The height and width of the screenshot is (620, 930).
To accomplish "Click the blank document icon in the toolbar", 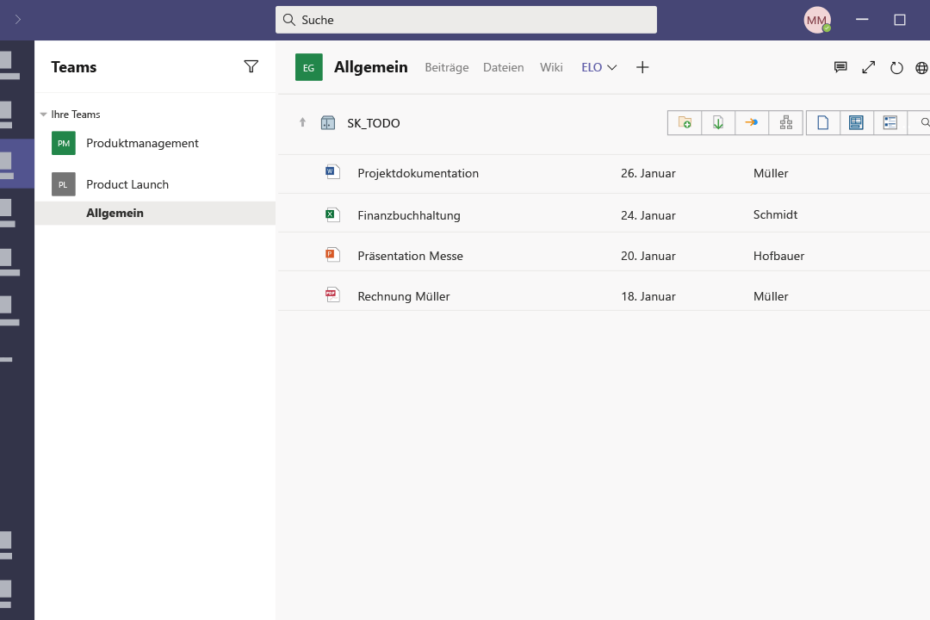I will 823,123.
